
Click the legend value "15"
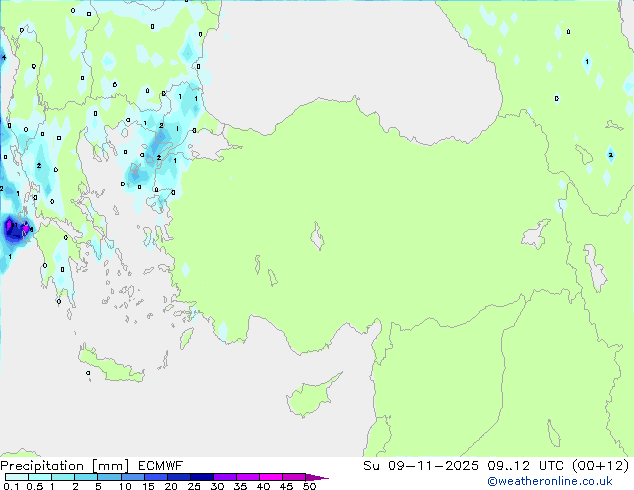pyautogui.click(x=148, y=486)
